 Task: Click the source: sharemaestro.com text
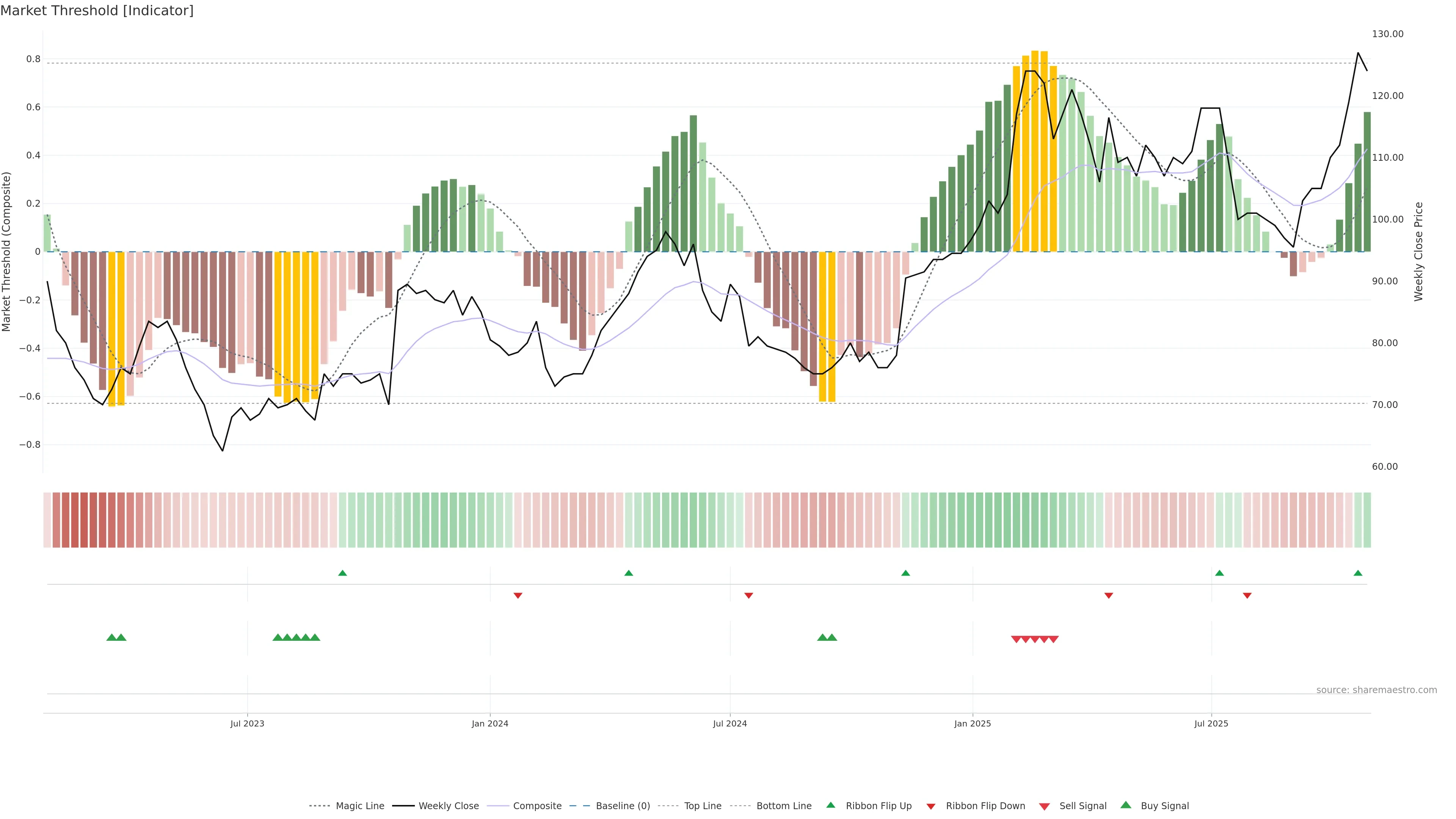(1376, 690)
